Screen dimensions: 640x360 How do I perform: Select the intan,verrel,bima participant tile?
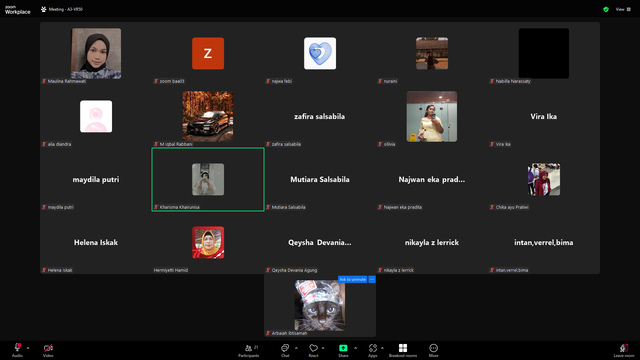(x=544, y=242)
